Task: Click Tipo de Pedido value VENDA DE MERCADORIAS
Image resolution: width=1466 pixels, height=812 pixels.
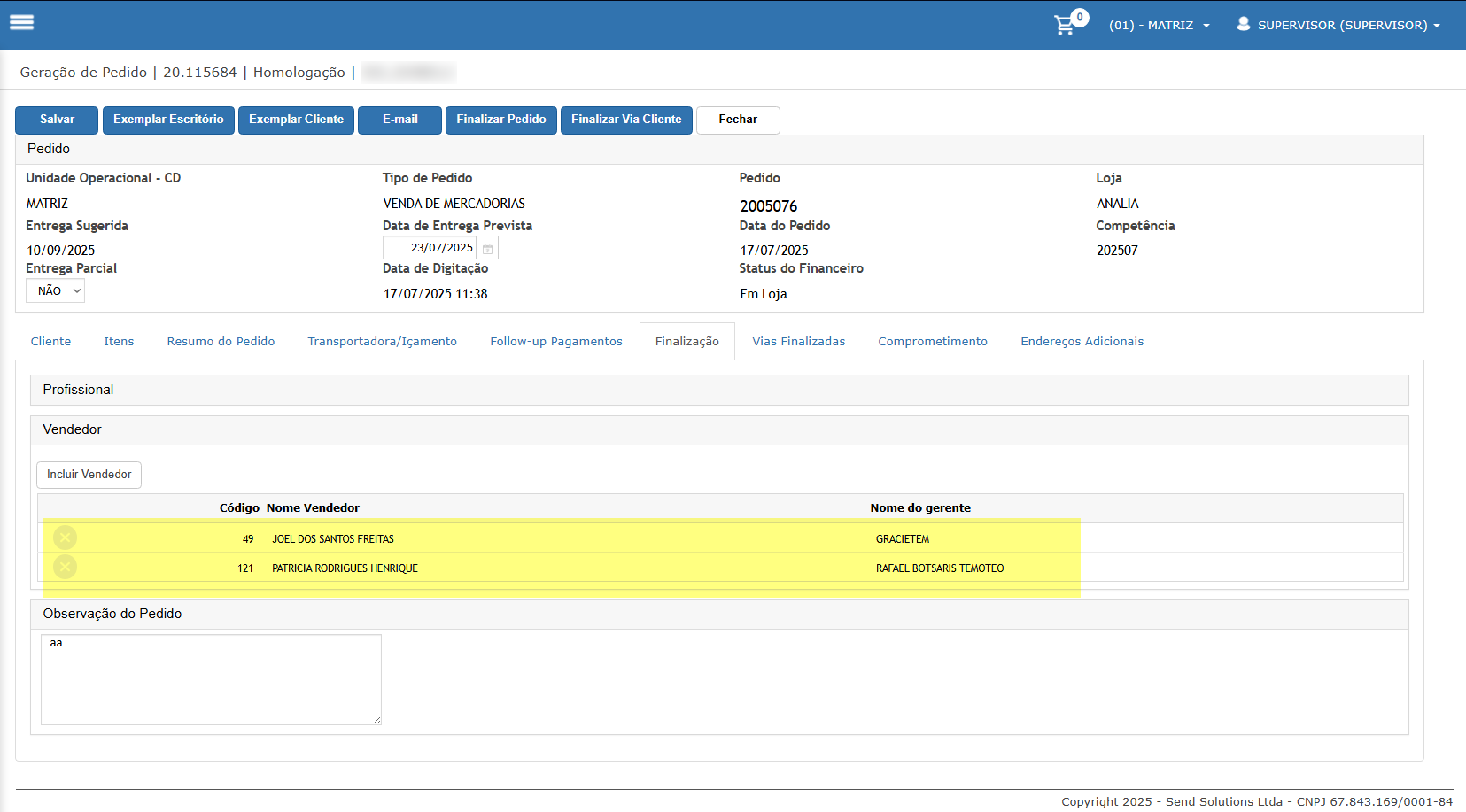Action: pyautogui.click(x=454, y=204)
